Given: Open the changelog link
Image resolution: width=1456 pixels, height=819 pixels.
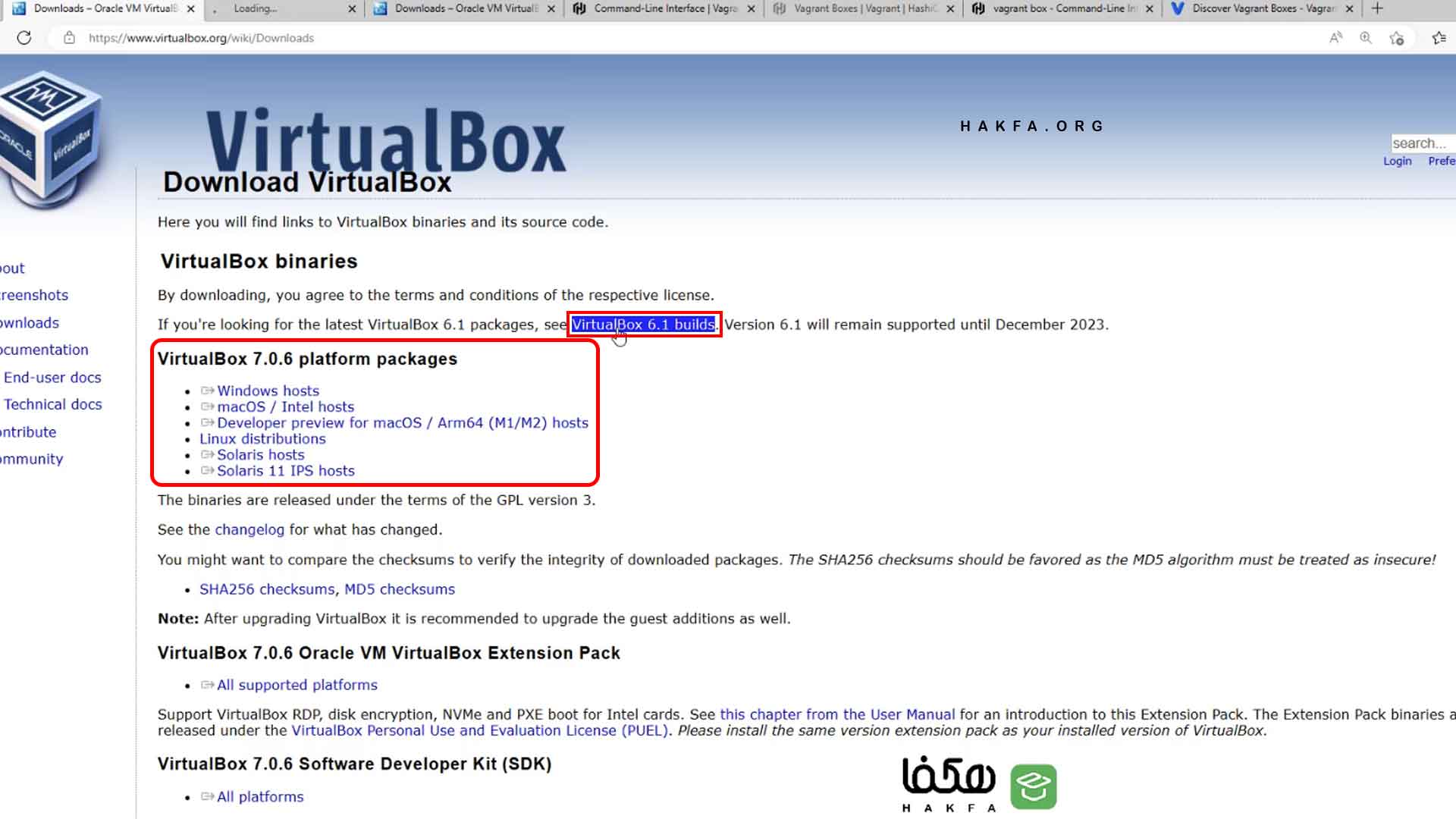Looking at the screenshot, I should [249, 529].
